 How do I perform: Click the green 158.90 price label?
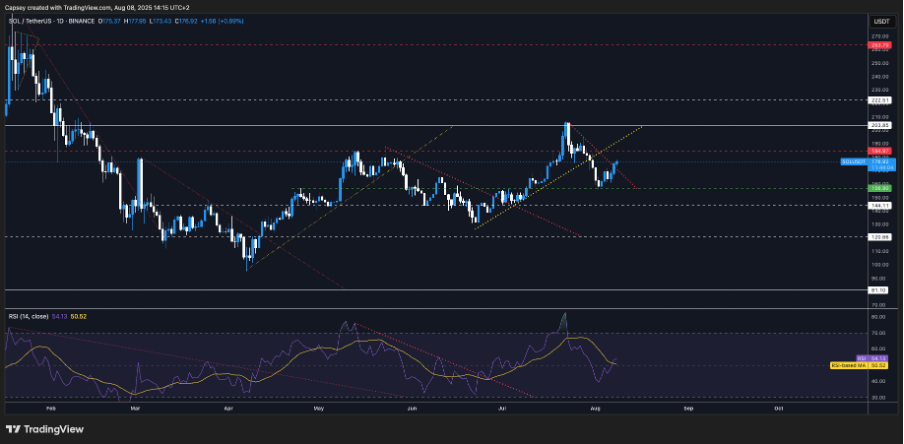point(880,188)
